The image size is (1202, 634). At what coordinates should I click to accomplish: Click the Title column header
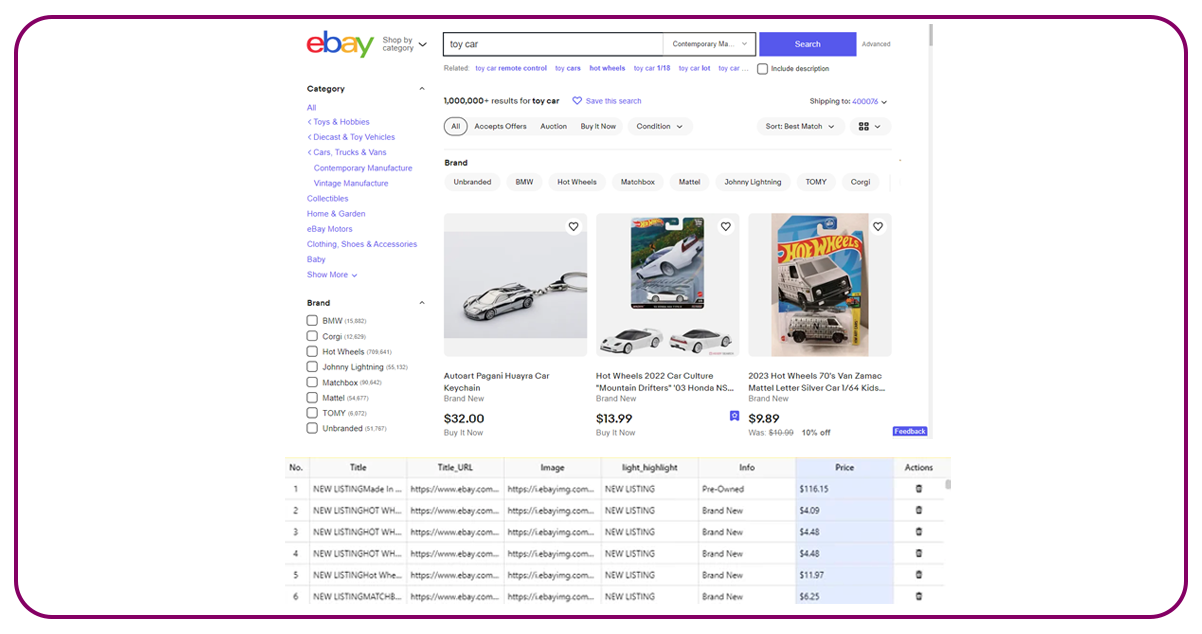358,467
